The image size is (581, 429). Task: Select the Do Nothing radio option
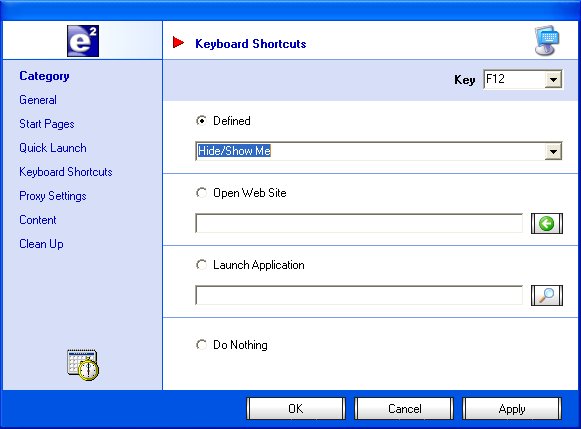tap(201, 345)
